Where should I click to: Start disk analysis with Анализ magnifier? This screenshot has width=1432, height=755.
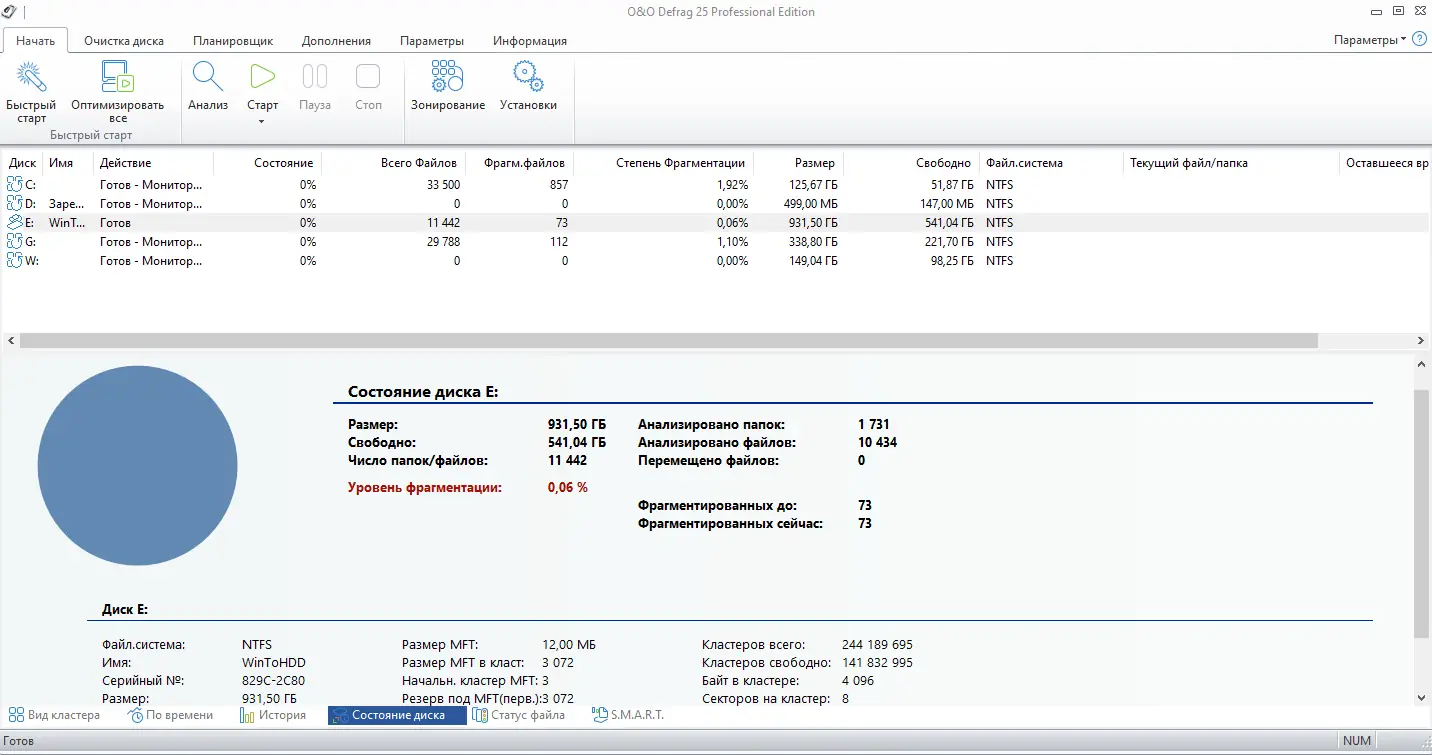pyautogui.click(x=208, y=77)
